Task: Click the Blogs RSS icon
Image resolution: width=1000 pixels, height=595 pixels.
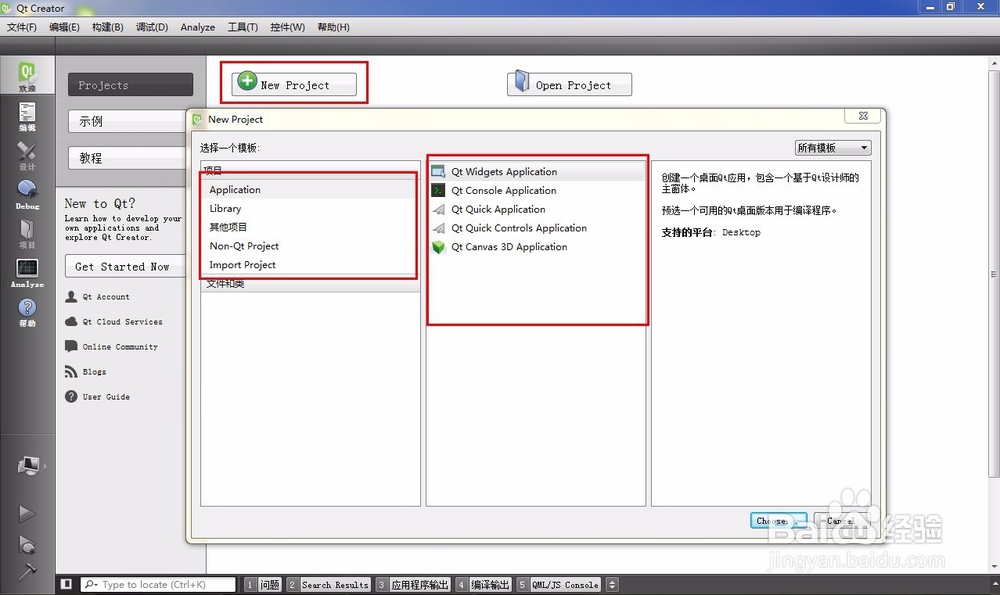Action: pos(71,372)
